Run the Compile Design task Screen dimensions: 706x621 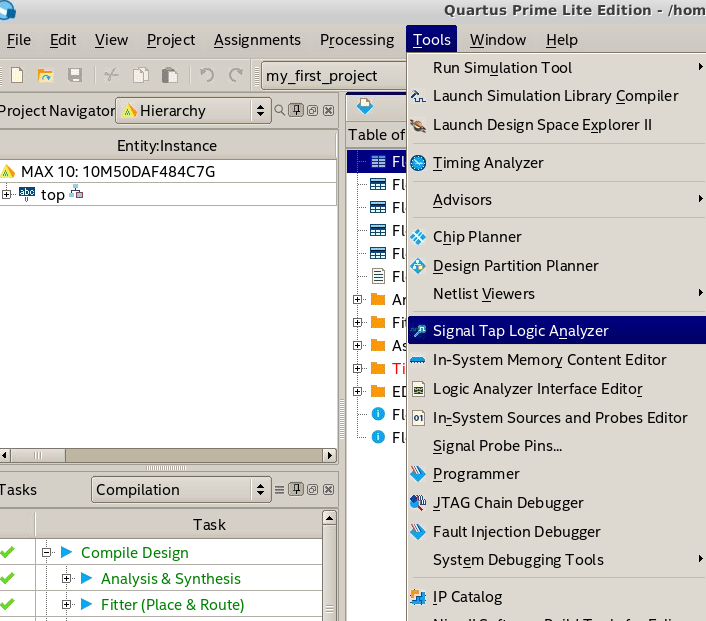(x=66, y=552)
